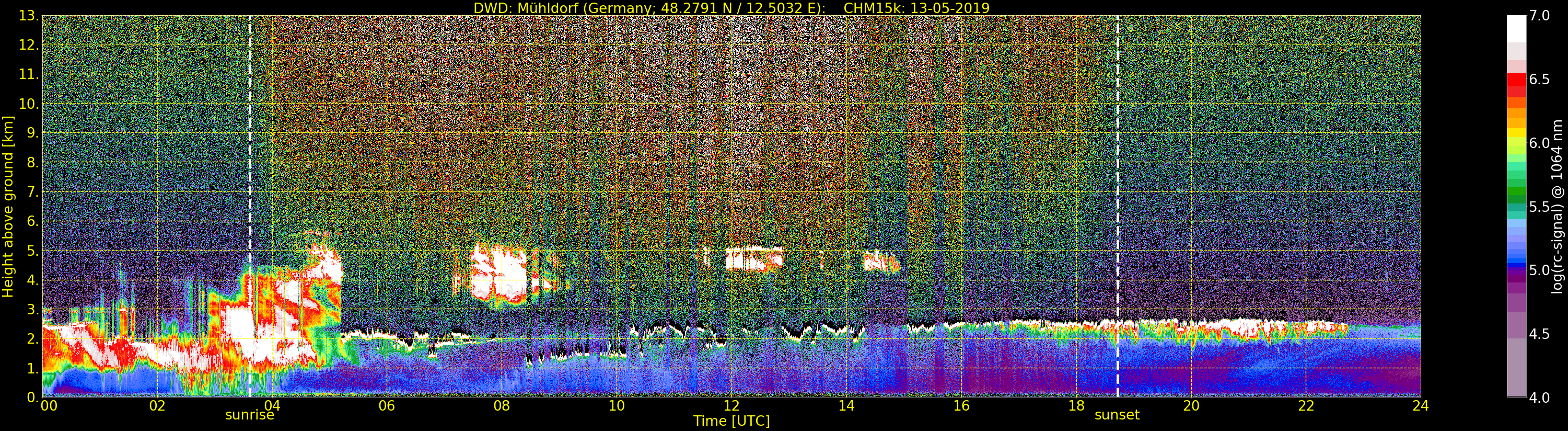Click the colorbar value '6.0'
Image resolution: width=1568 pixels, height=431 pixels.
1539,143
